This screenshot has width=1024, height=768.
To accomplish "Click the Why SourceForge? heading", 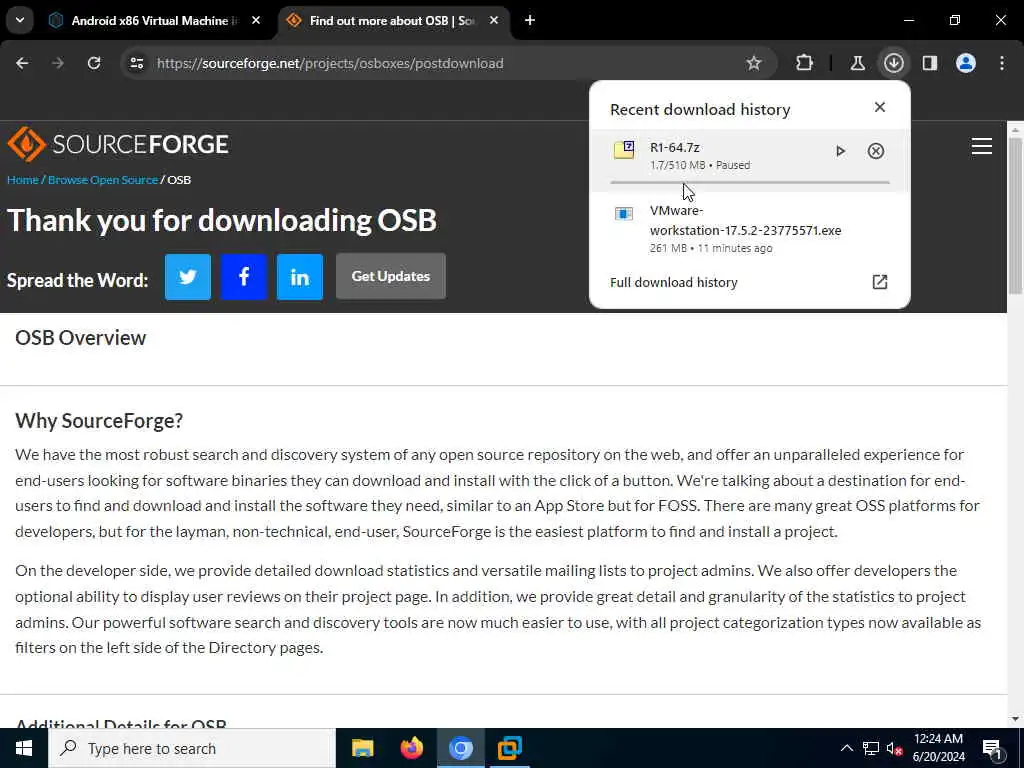I will point(99,421).
